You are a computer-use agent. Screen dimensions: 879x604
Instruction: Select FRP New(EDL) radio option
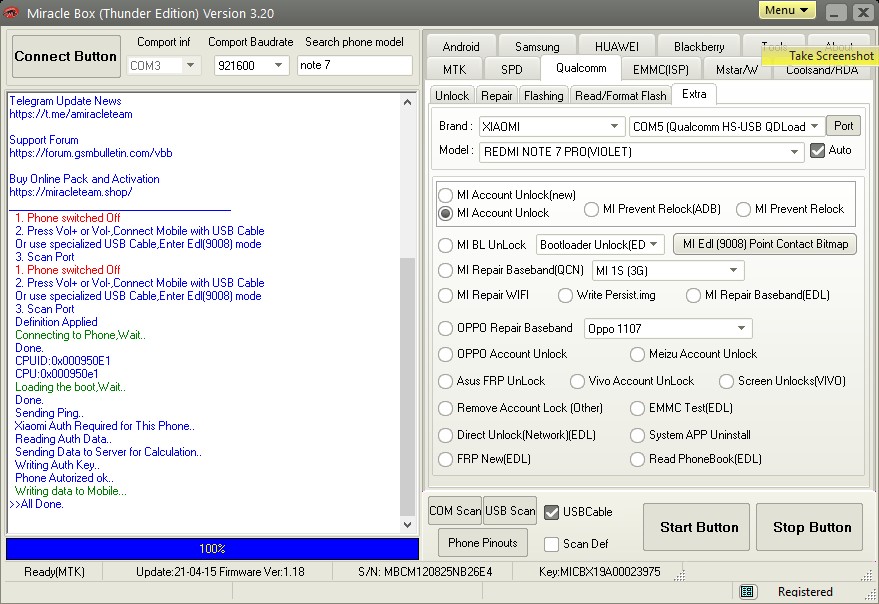tap(445, 459)
